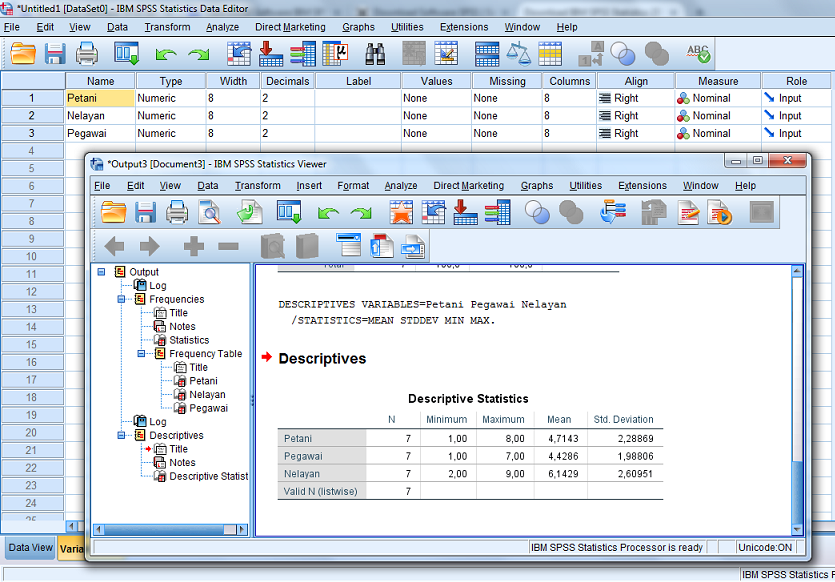Recall recent dialogs icon in Data Editor
This screenshot has height=582, width=835.
click(x=126, y=54)
